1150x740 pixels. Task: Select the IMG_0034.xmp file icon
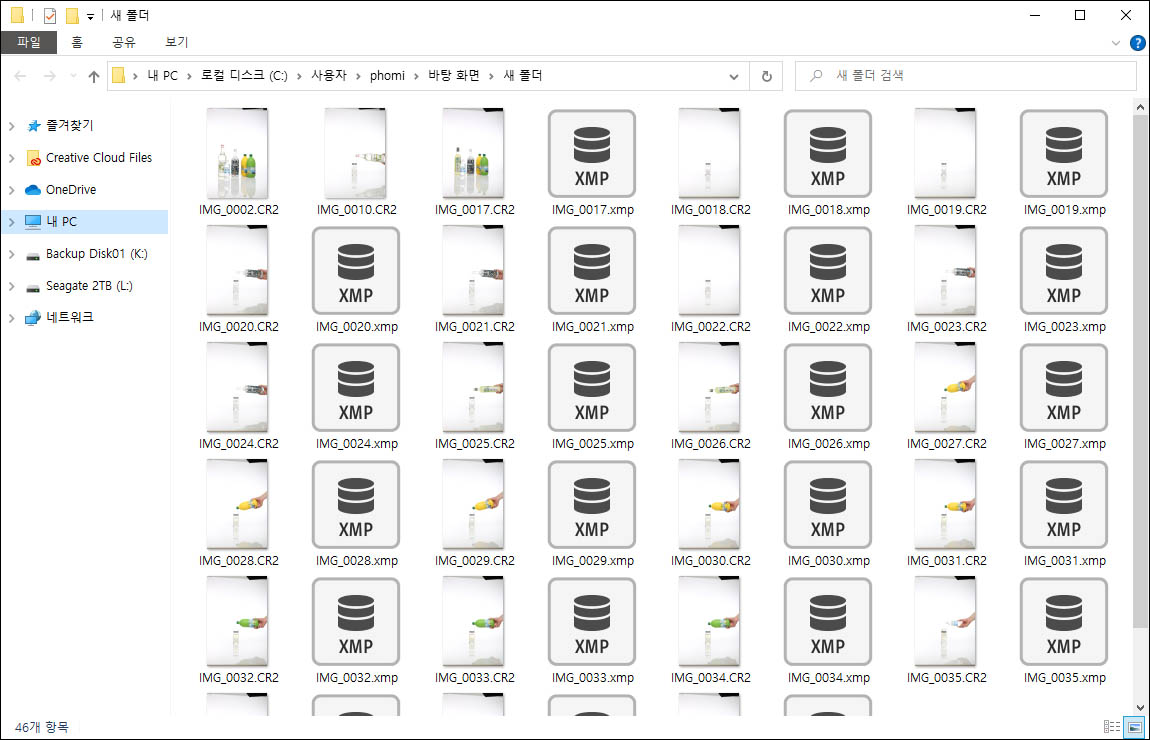[x=828, y=621]
